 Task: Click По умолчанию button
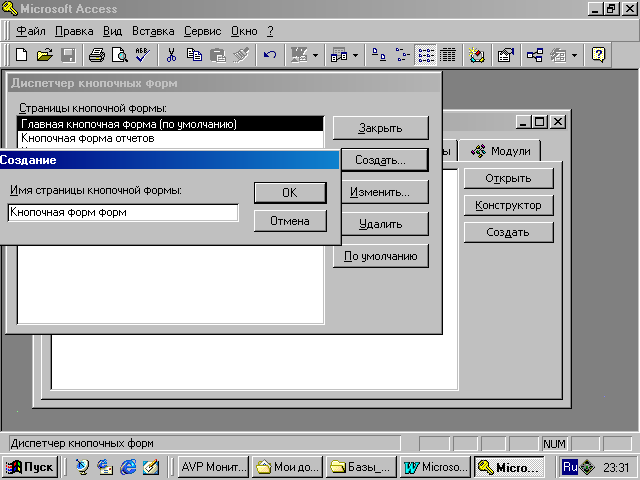click(x=380, y=256)
